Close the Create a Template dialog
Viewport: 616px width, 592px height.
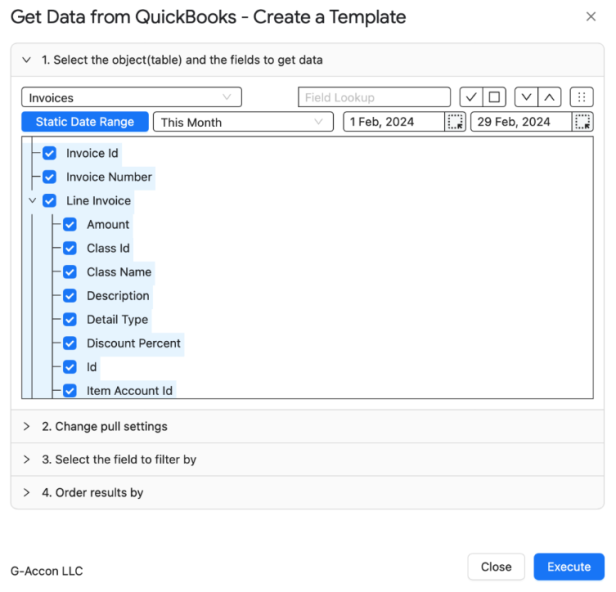[x=591, y=16]
